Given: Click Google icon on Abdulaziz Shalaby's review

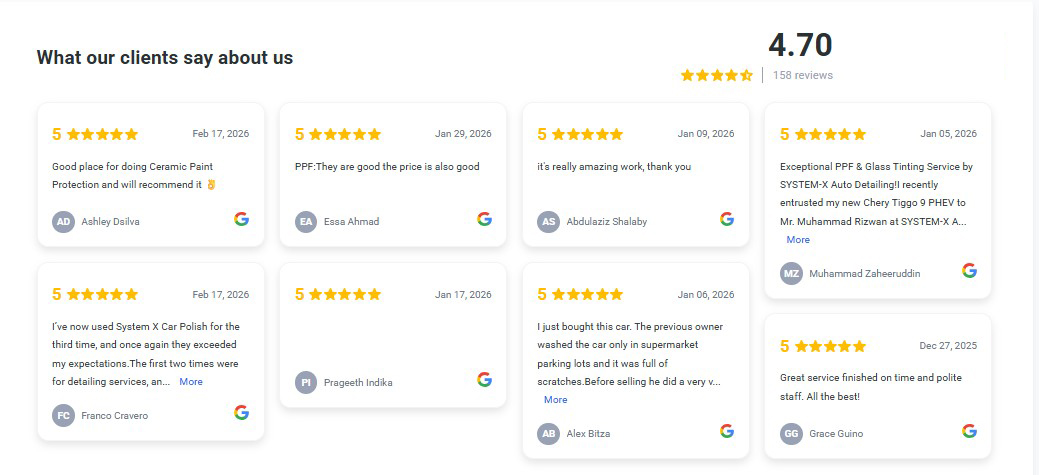Looking at the screenshot, I should (727, 219).
